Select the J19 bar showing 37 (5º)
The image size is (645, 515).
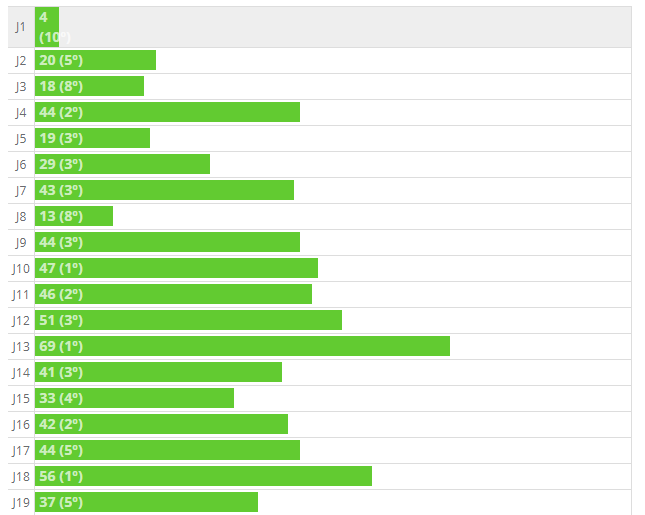pyautogui.click(x=146, y=502)
